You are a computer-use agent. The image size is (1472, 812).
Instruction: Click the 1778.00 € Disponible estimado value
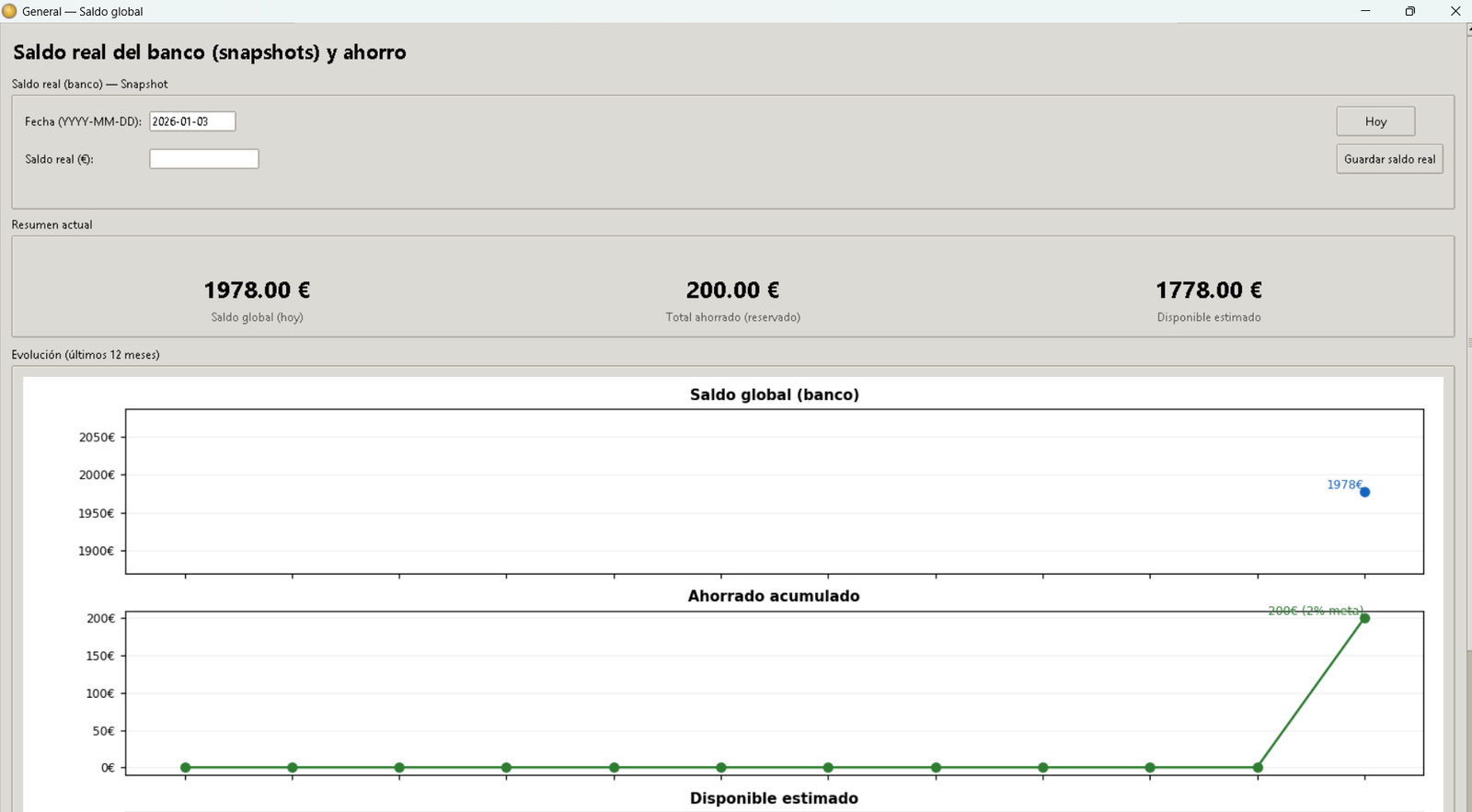1208,291
